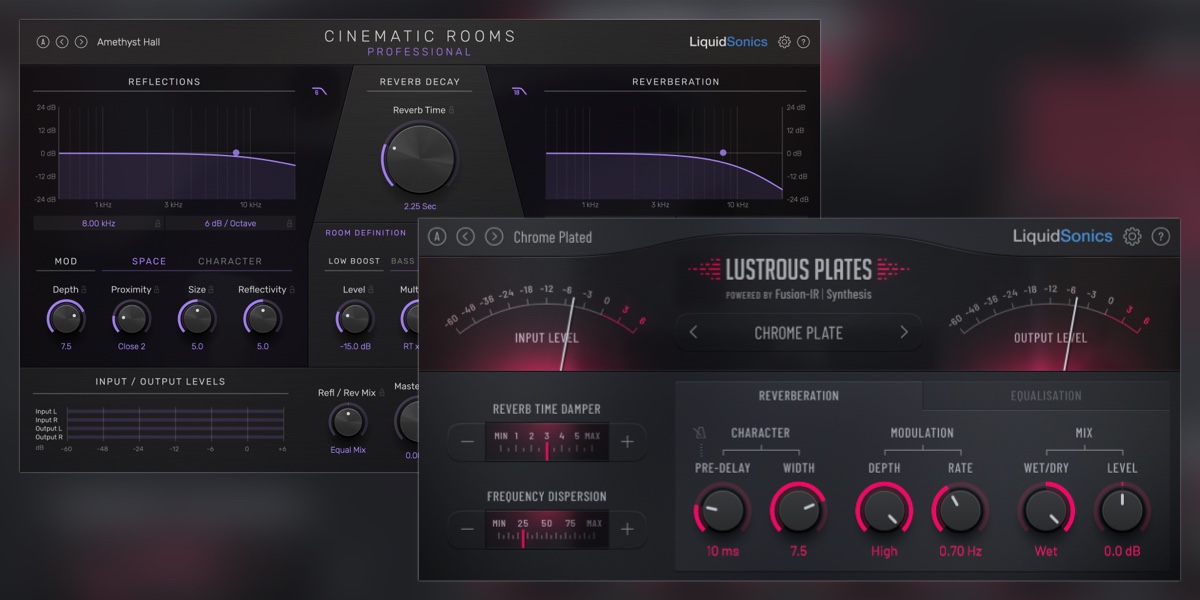
Task: Open settings gear in Cinematic Rooms
Action: [x=784, y=42]
